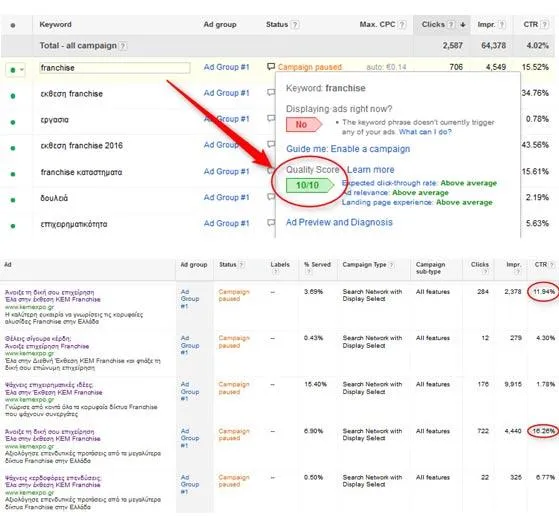Click speech bubble icon in εκθεση franchise row
Image resolution: width=559 pixels, height=516 pixels.
point(271,93)
